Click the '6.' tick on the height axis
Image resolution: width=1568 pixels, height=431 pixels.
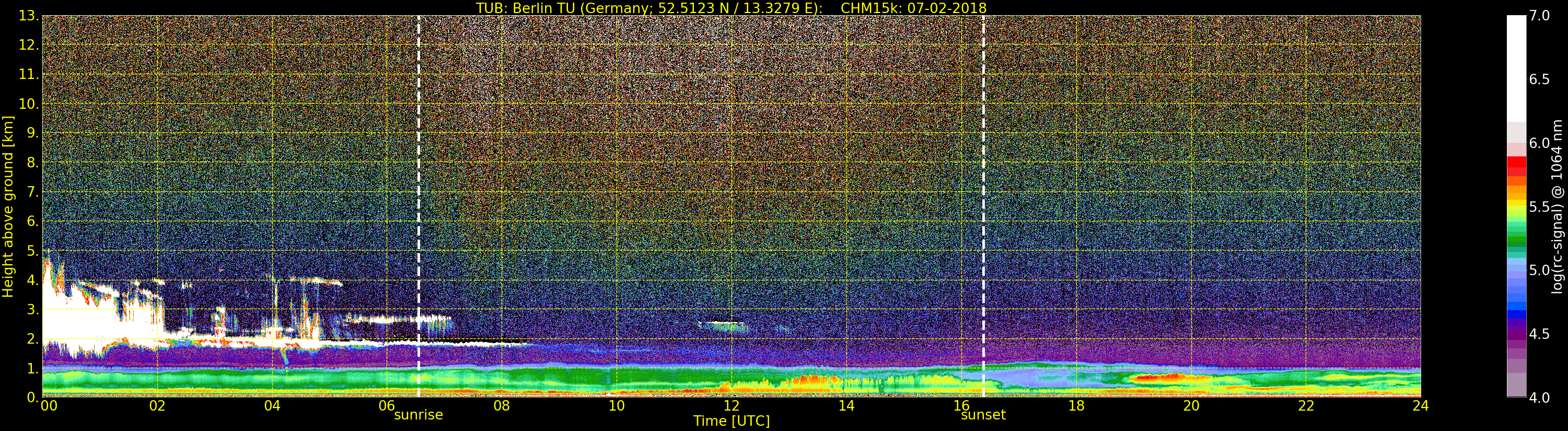click(33, 221)
